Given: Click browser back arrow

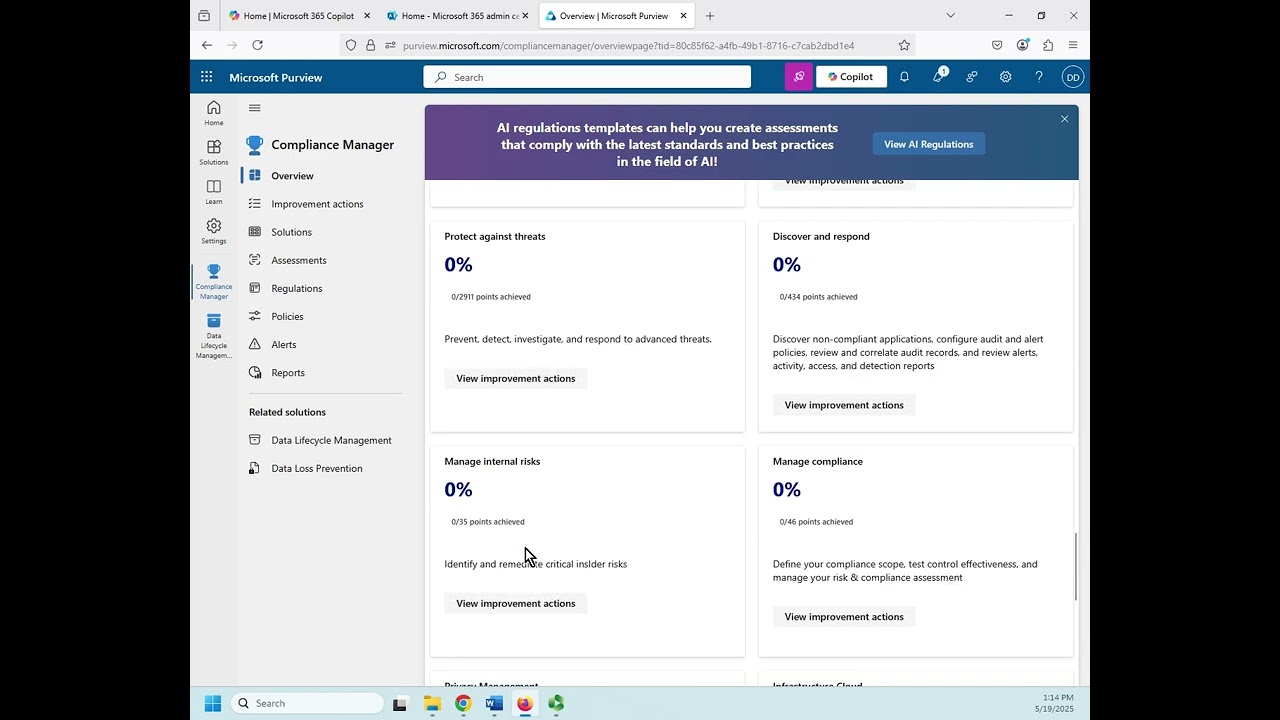Looking at the screenshot, I should pos(207,45).
